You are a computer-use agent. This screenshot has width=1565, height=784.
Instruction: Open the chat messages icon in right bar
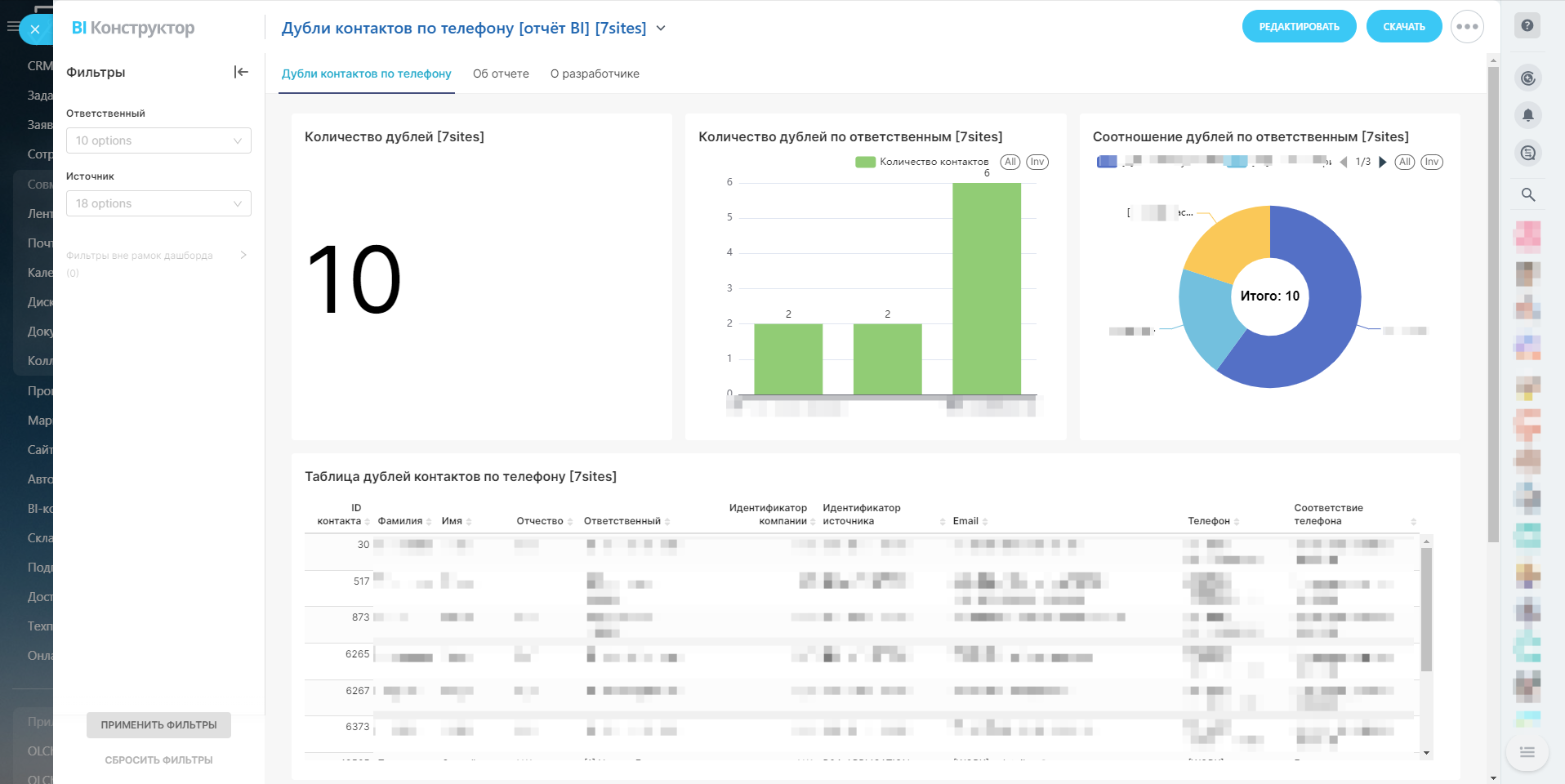(x=1527, y=153)
